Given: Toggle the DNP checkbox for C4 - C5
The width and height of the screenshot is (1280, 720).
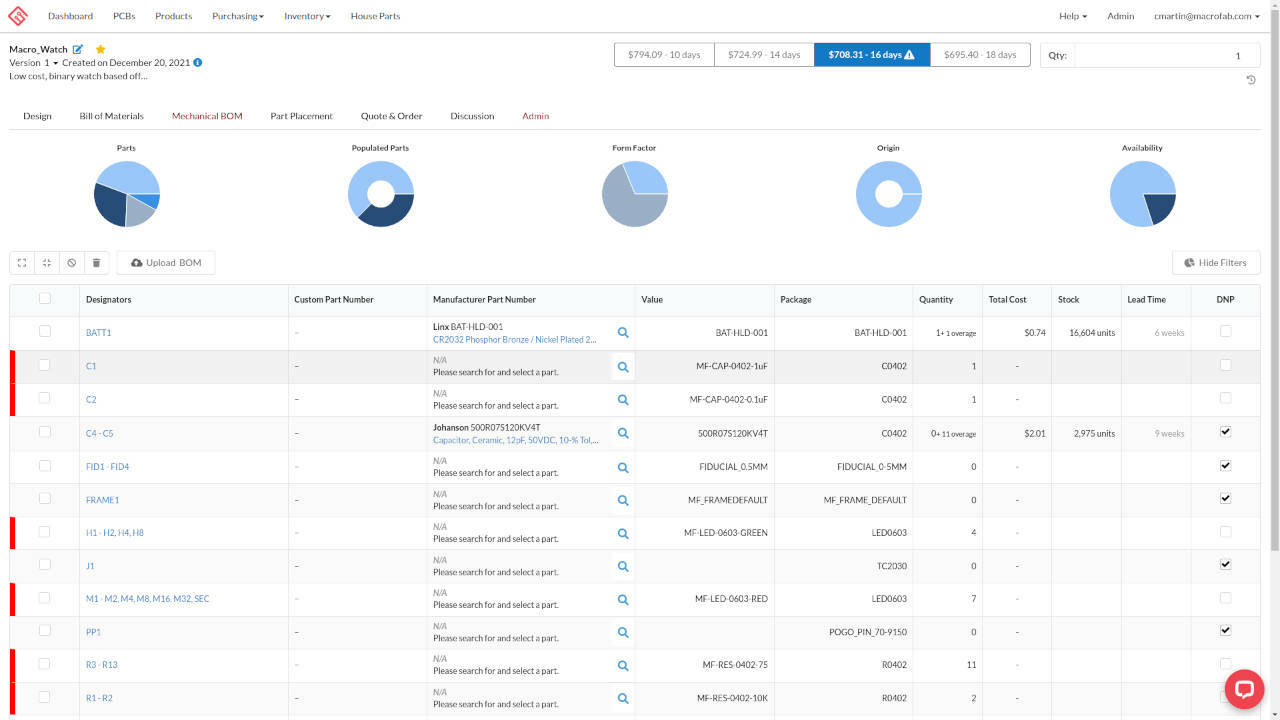Looking at the screenshot, I should (1225, 432).
